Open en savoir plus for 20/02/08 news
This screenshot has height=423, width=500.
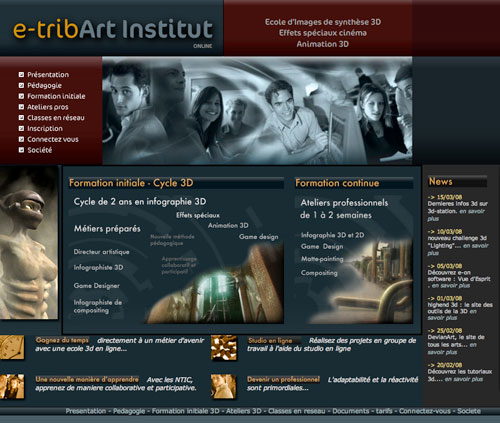[464, 379]
